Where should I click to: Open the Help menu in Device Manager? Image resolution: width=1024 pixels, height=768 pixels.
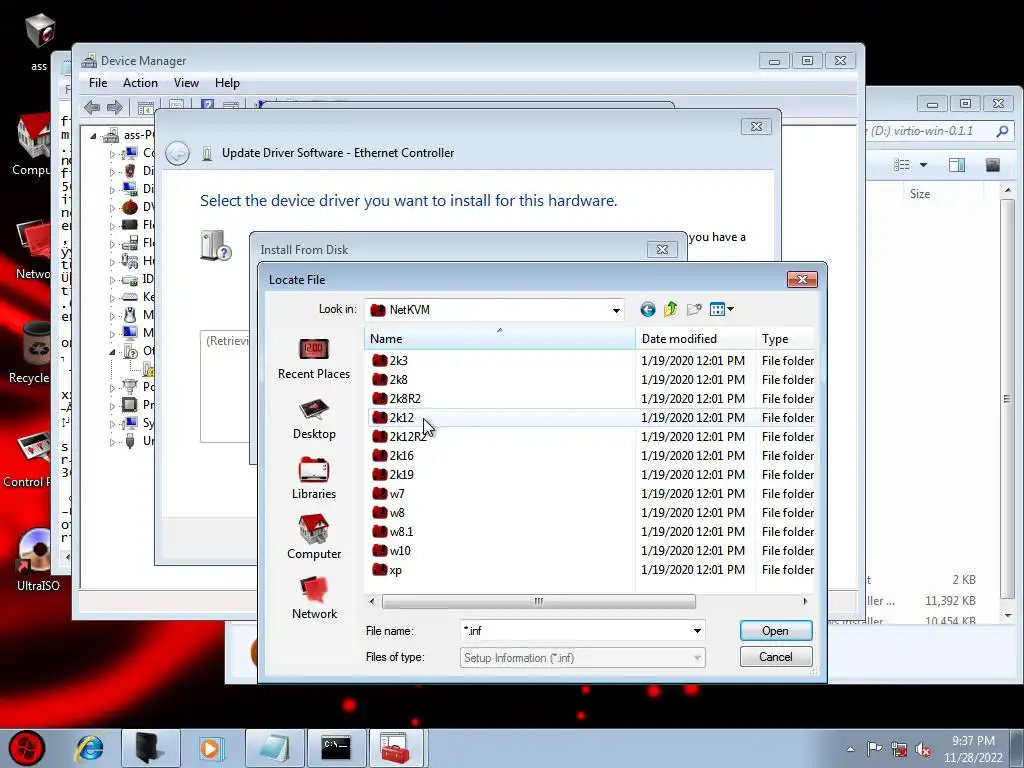pos(227,83)
